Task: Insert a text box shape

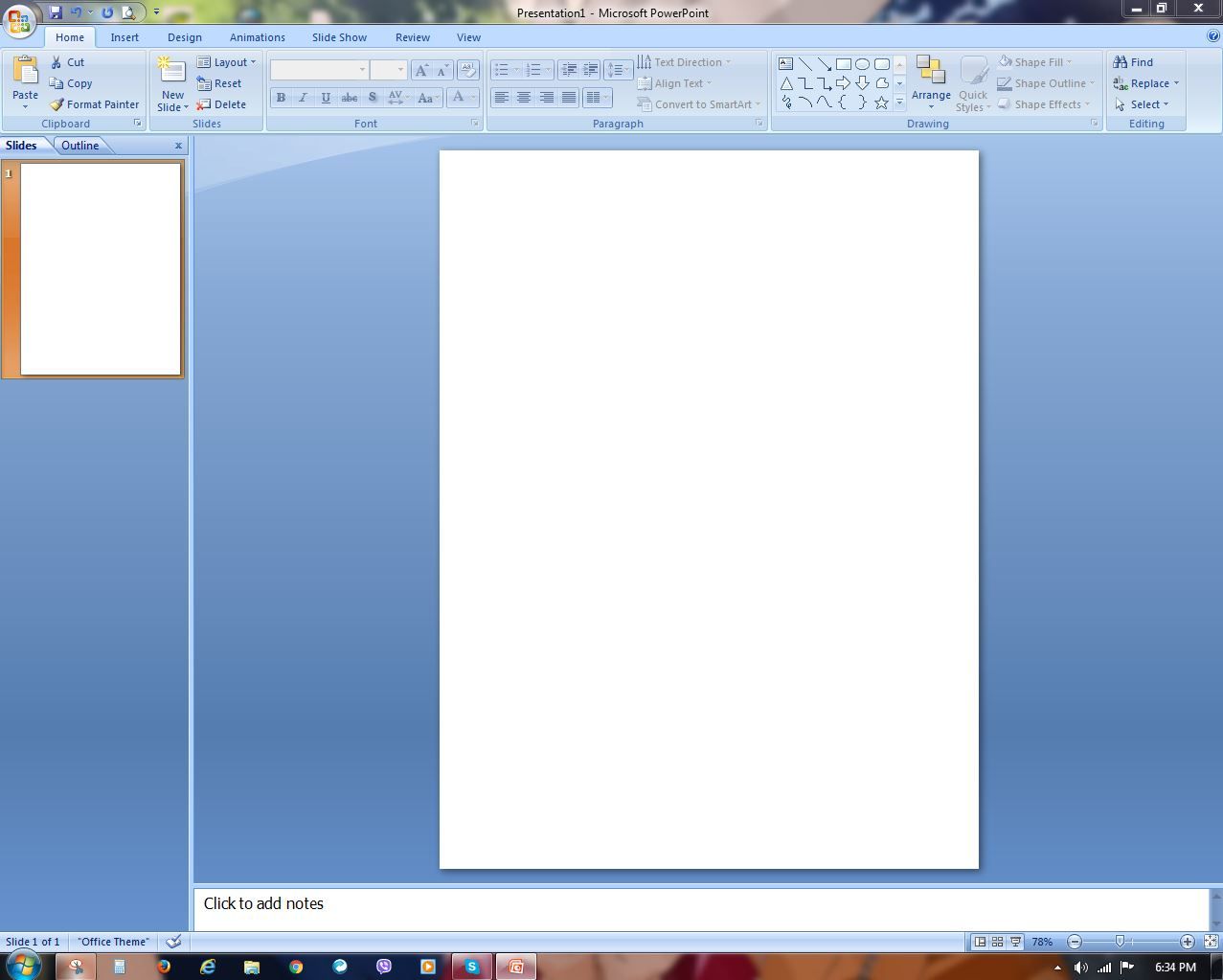Action: (x=785, y=64)
